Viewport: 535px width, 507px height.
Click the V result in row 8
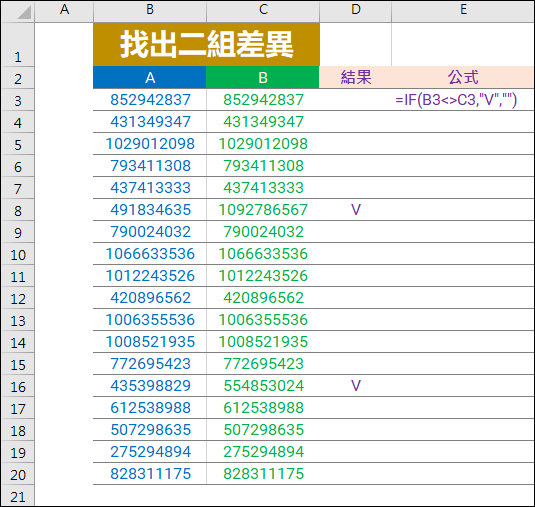(x=356, y=210)
